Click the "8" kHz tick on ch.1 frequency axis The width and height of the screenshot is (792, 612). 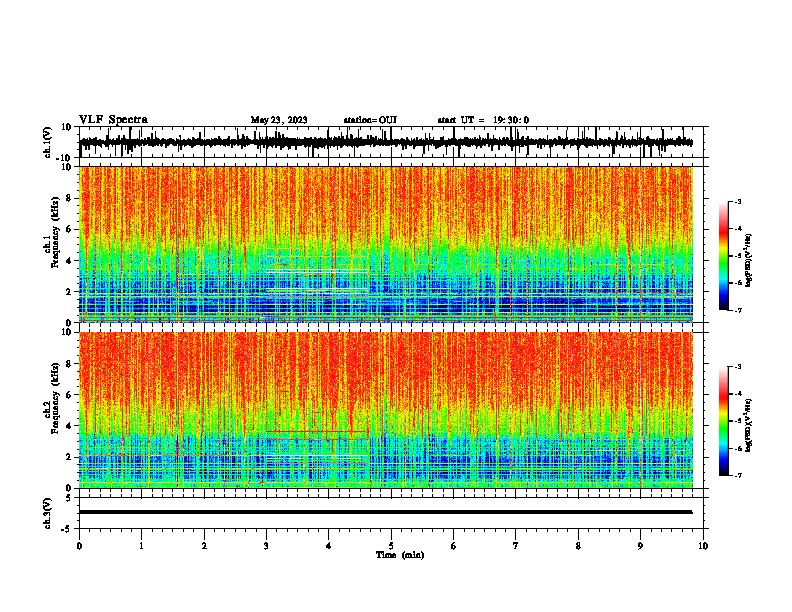(x=70, y=198)
